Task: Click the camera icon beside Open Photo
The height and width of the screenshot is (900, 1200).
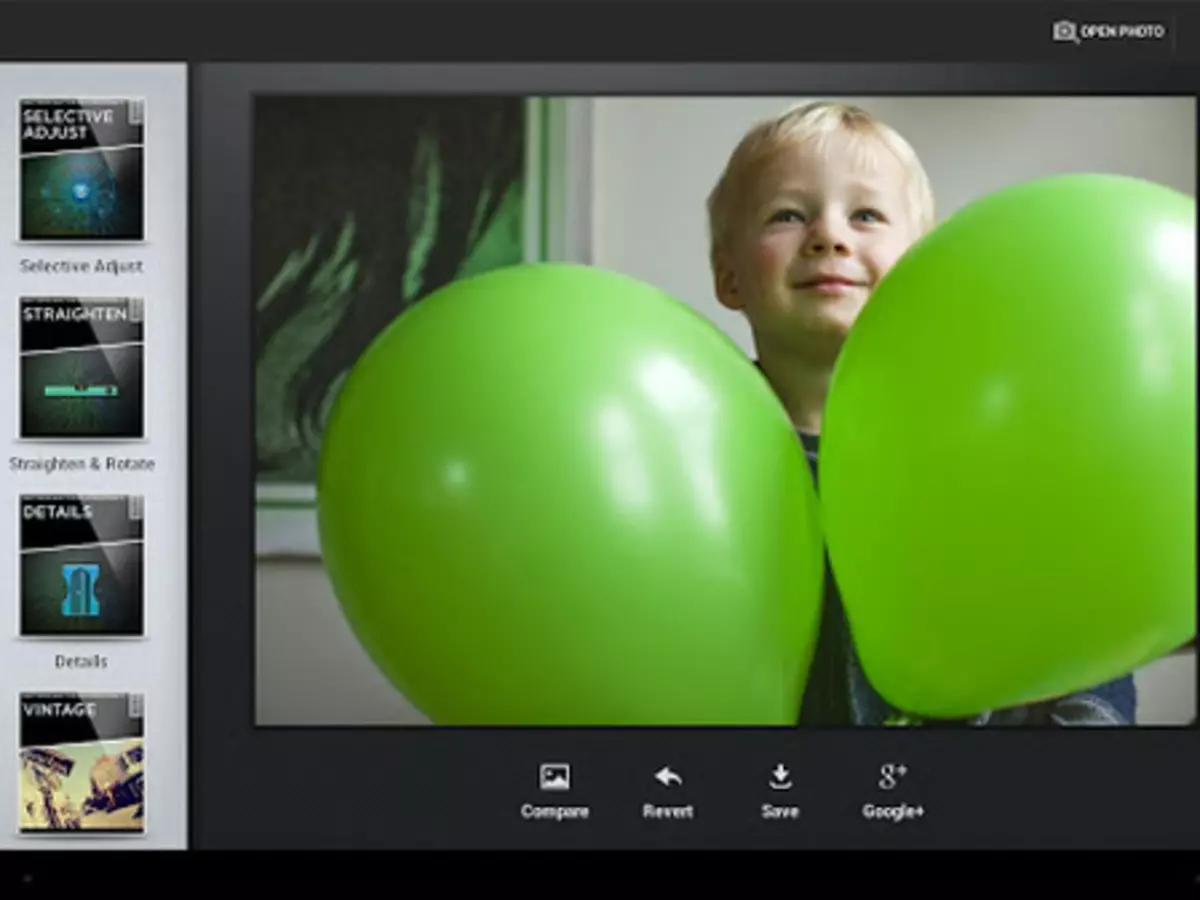Action: tap(1065, 31)
